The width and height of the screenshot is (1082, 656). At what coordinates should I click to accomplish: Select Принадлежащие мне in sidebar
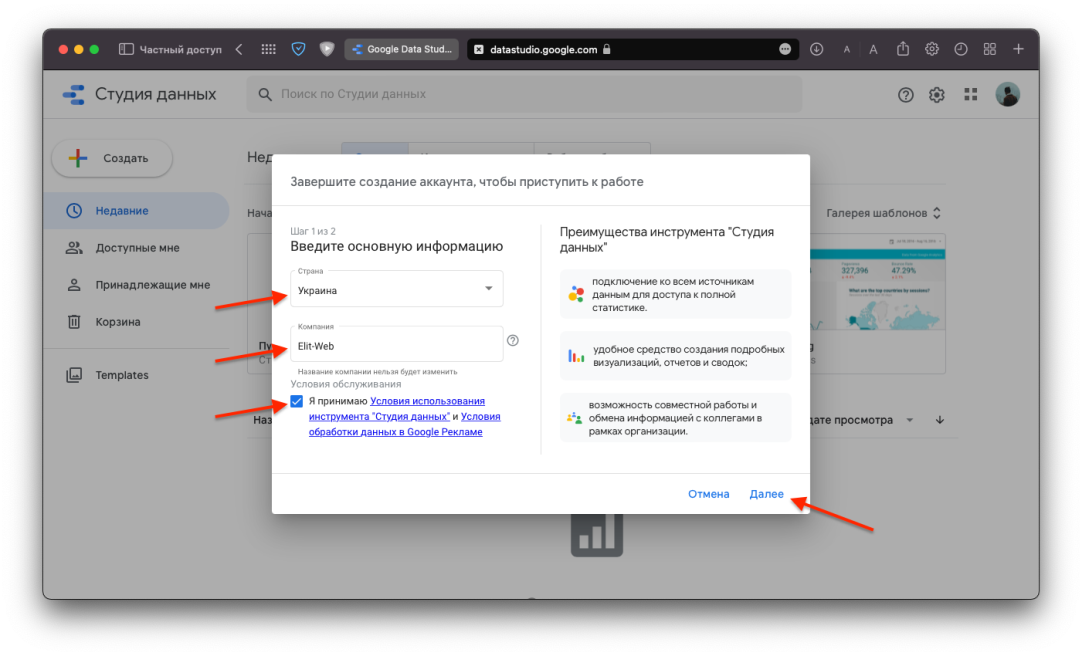click(x=137, y=285)
